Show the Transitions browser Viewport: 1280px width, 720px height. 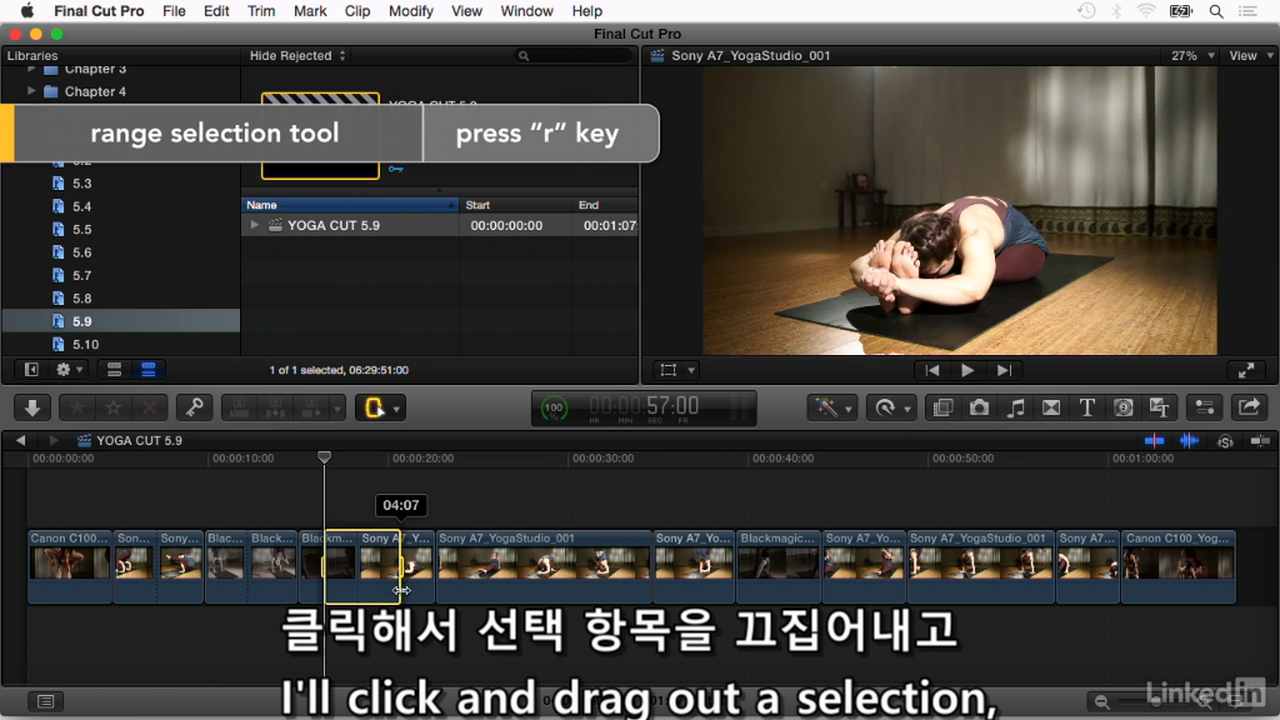click(x=1051, y=407)
